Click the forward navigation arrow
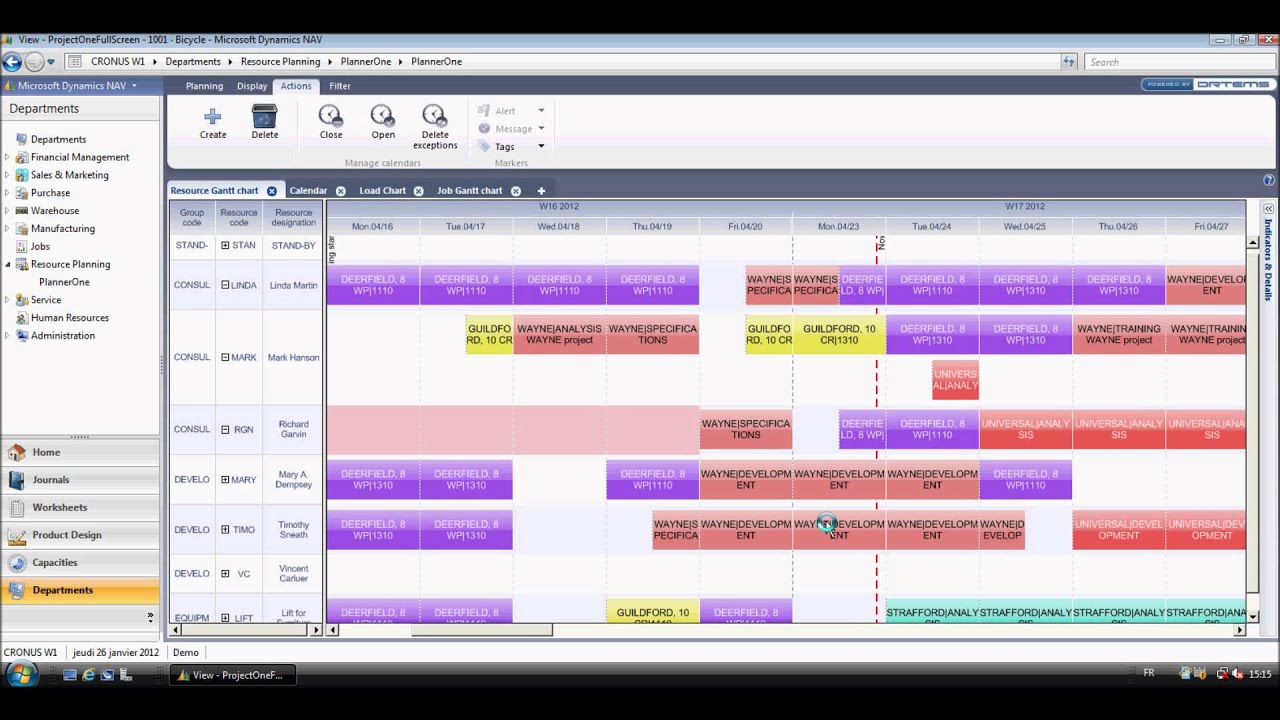 pyautogui.click(x=34, y=62)
